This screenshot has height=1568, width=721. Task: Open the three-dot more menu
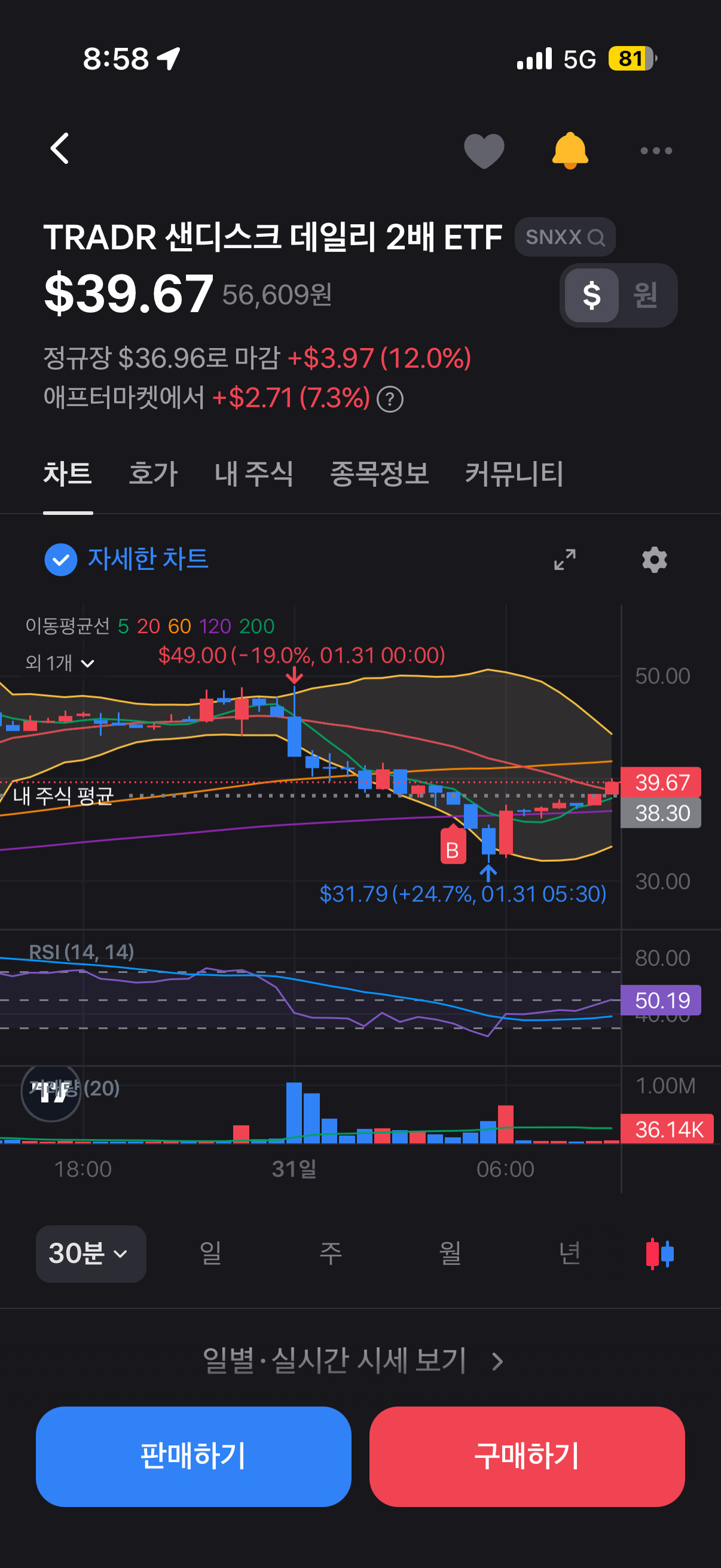[x=656, y=150]
